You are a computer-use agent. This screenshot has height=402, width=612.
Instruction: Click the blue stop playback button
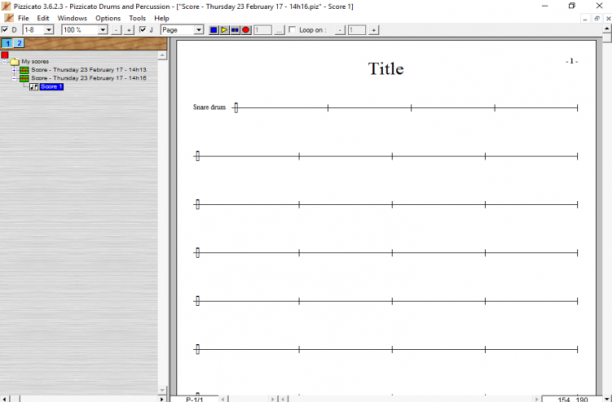(x=213, y=30)
